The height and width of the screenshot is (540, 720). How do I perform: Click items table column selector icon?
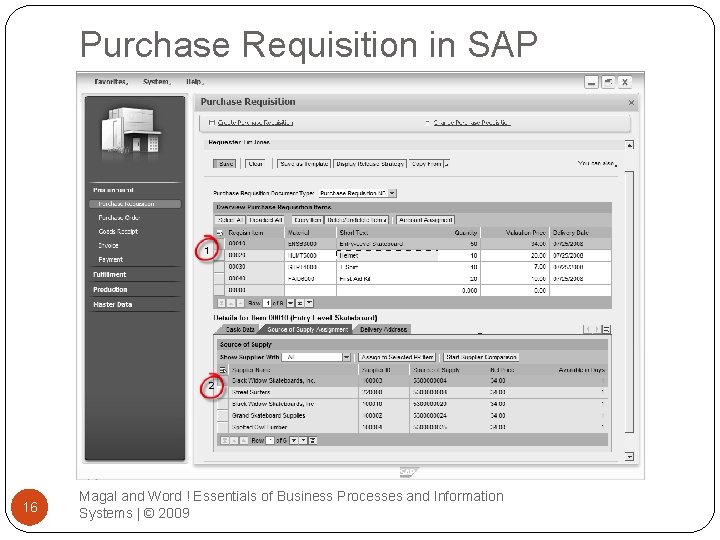[x=219, y=233]
